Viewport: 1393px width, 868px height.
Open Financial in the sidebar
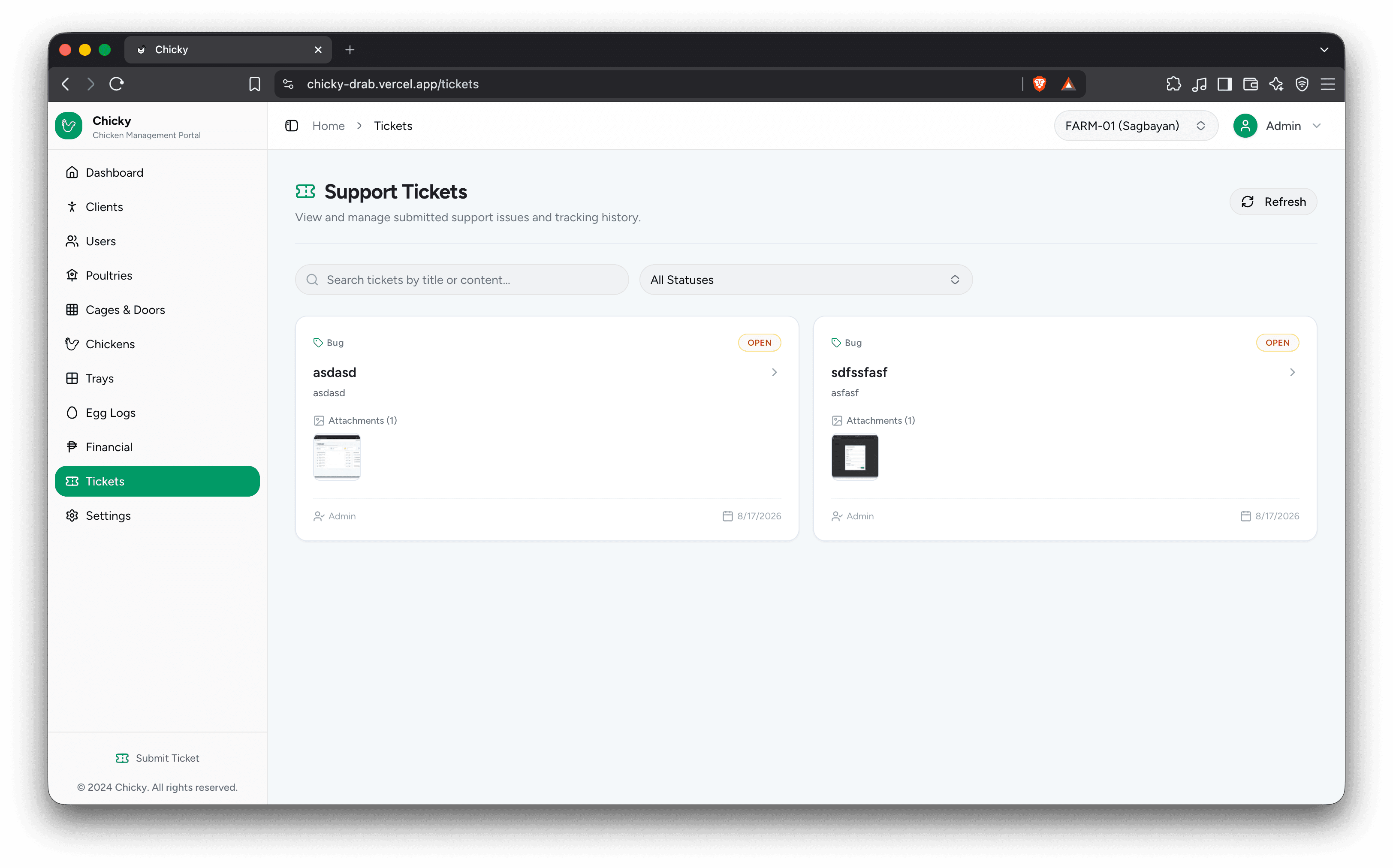tap(157, 447)
